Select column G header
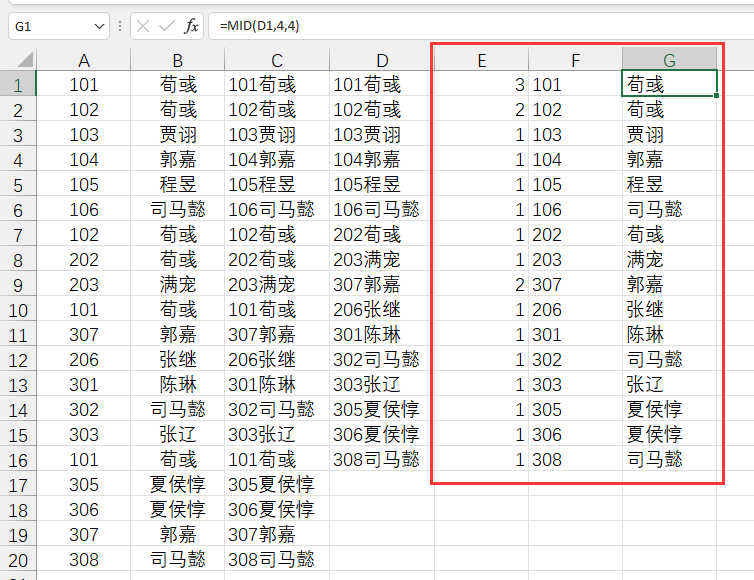754x580 pixels. 669,61
